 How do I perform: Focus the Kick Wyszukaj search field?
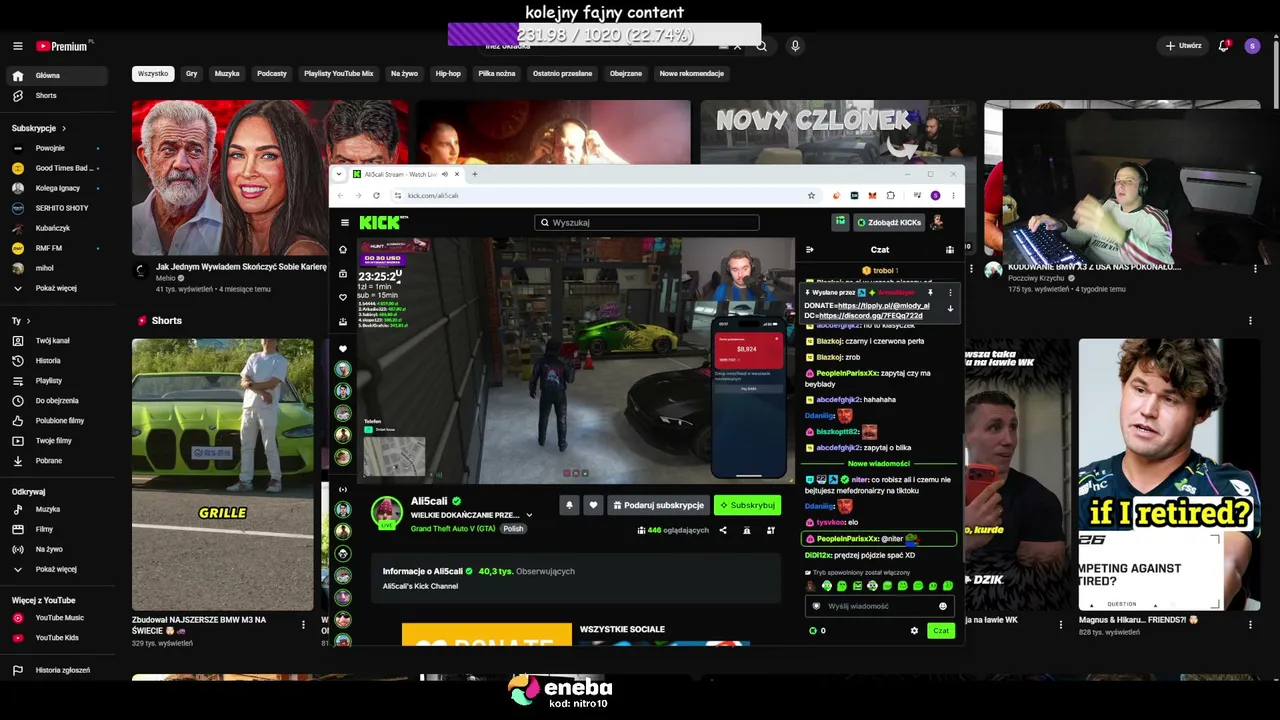[647, 223]
